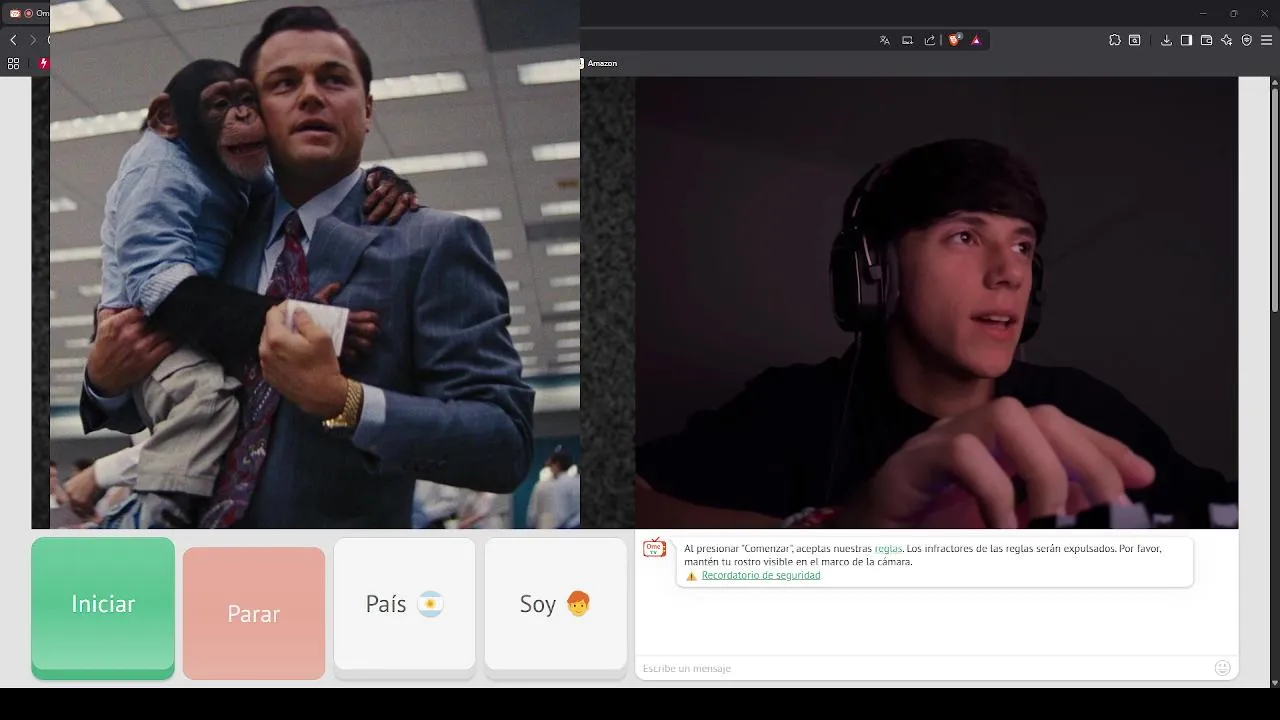Select the Ome TV browser tab
Screen dimensions: 1280x720
[x=28, y=13]
